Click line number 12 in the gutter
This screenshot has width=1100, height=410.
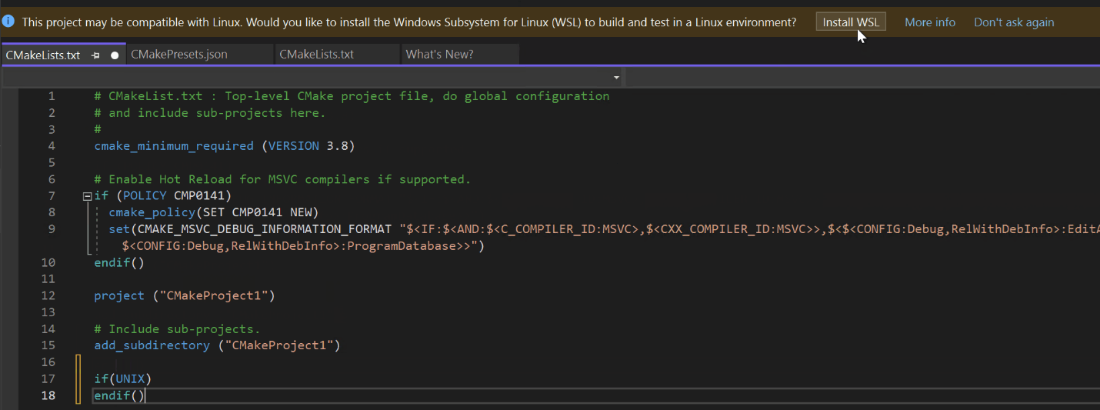click(x=48, y=296)
